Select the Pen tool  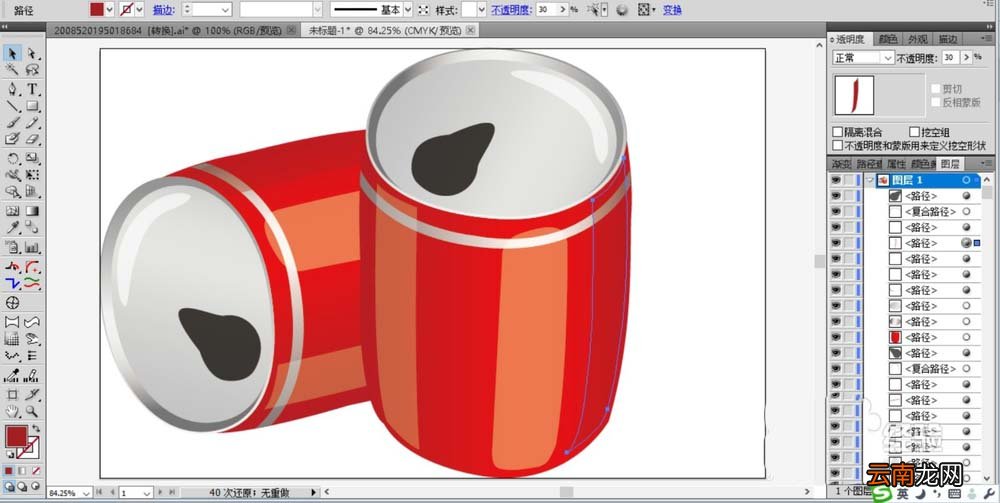click(x=12, y=89)
